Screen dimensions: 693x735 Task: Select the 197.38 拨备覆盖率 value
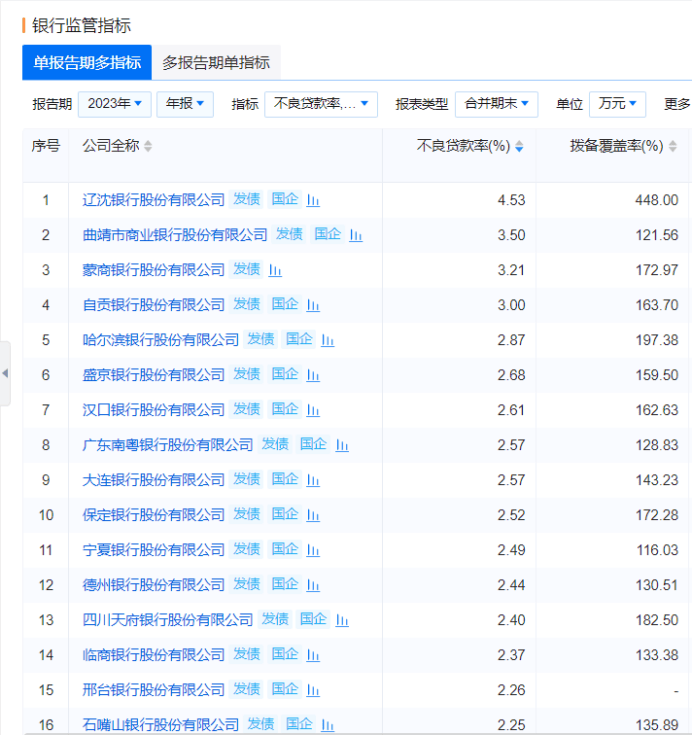656,340
